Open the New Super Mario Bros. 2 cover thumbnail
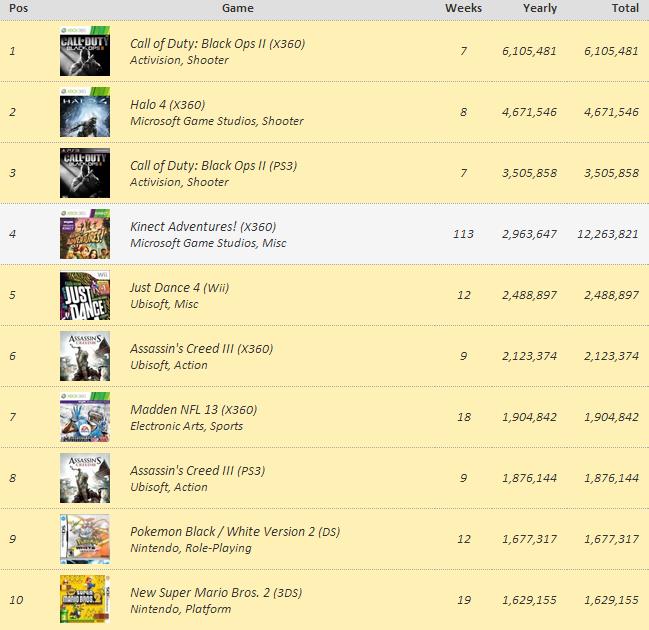 [85, 599]
